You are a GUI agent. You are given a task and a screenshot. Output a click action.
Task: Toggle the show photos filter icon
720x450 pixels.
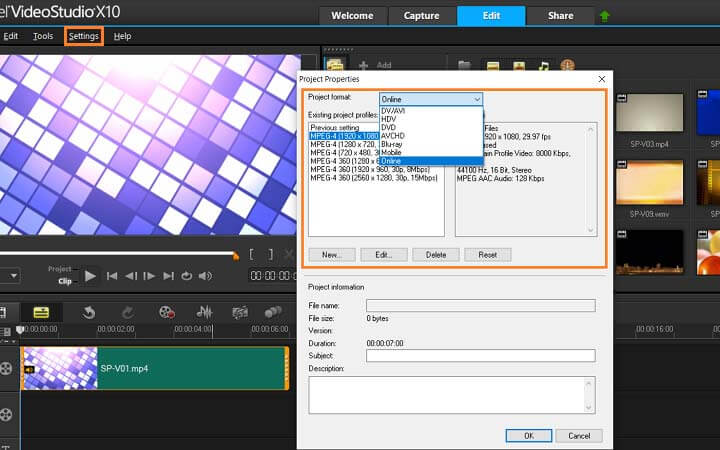click(x=519, y=65)
